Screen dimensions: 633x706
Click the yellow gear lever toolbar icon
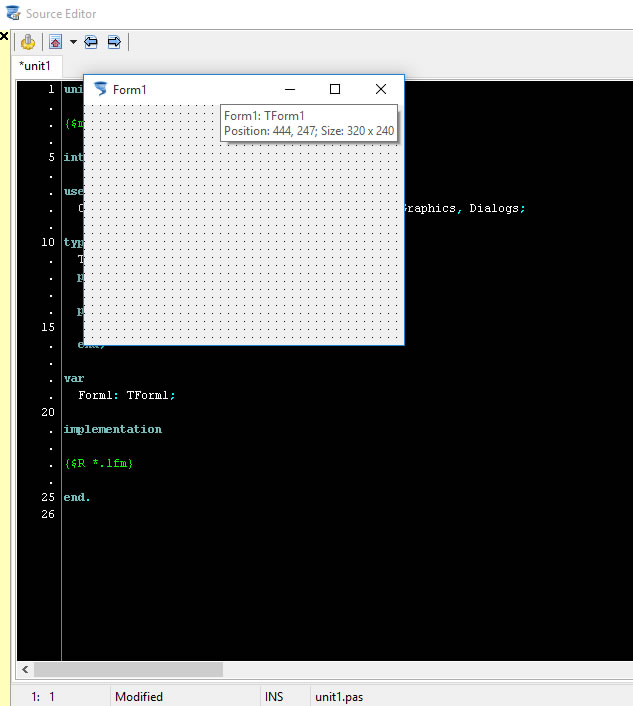(x=28, y=42)
